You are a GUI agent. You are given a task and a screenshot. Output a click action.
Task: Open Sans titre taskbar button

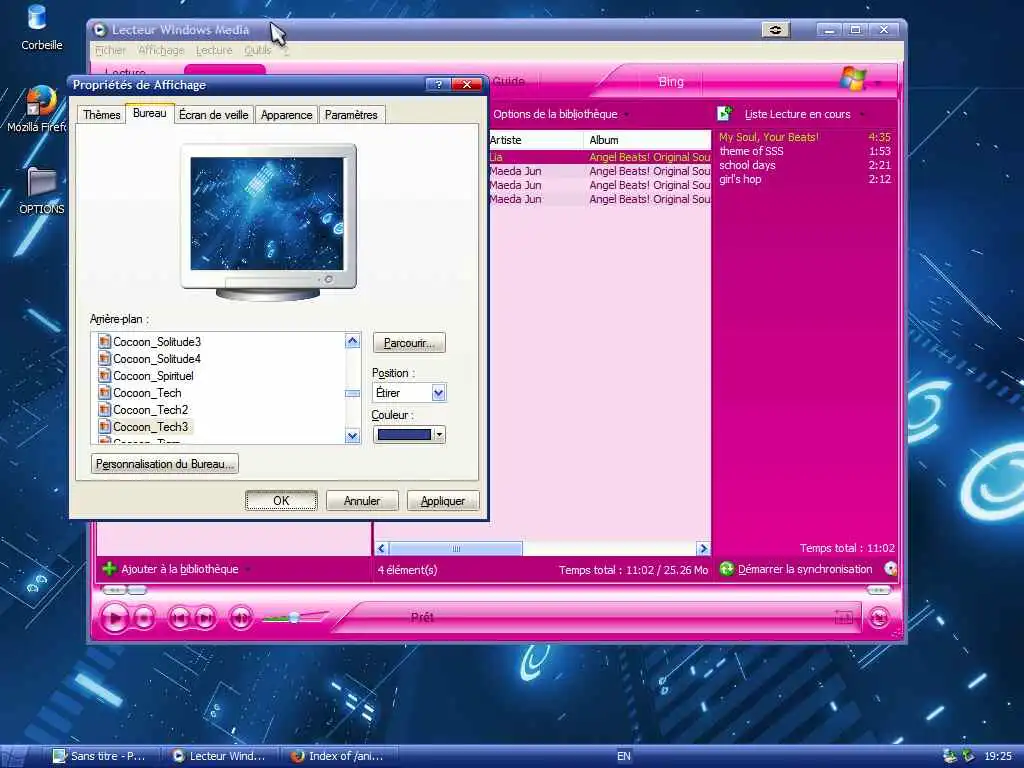(103, 756)
